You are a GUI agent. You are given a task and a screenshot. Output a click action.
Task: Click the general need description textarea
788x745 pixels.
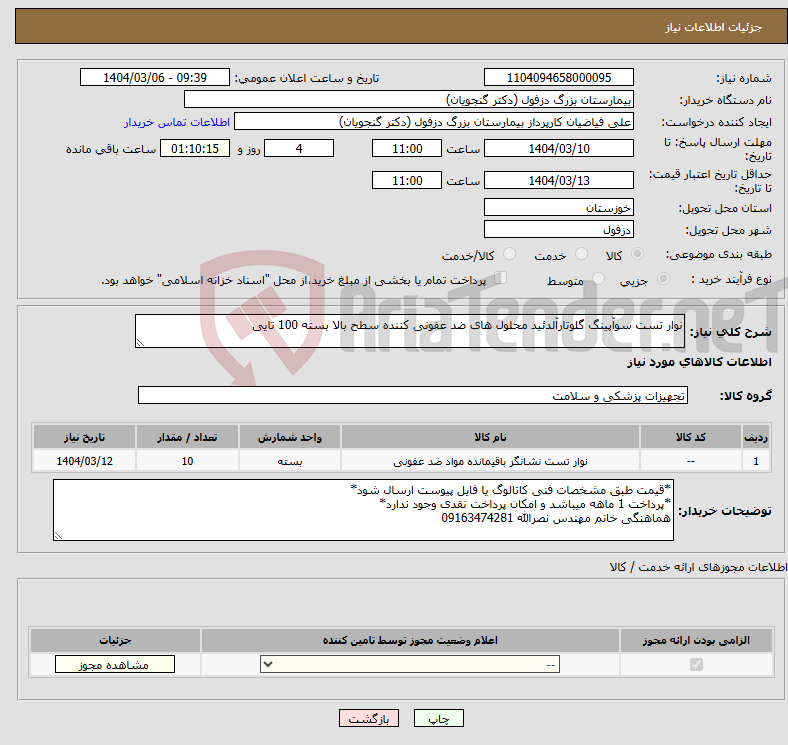coord(410,331)
